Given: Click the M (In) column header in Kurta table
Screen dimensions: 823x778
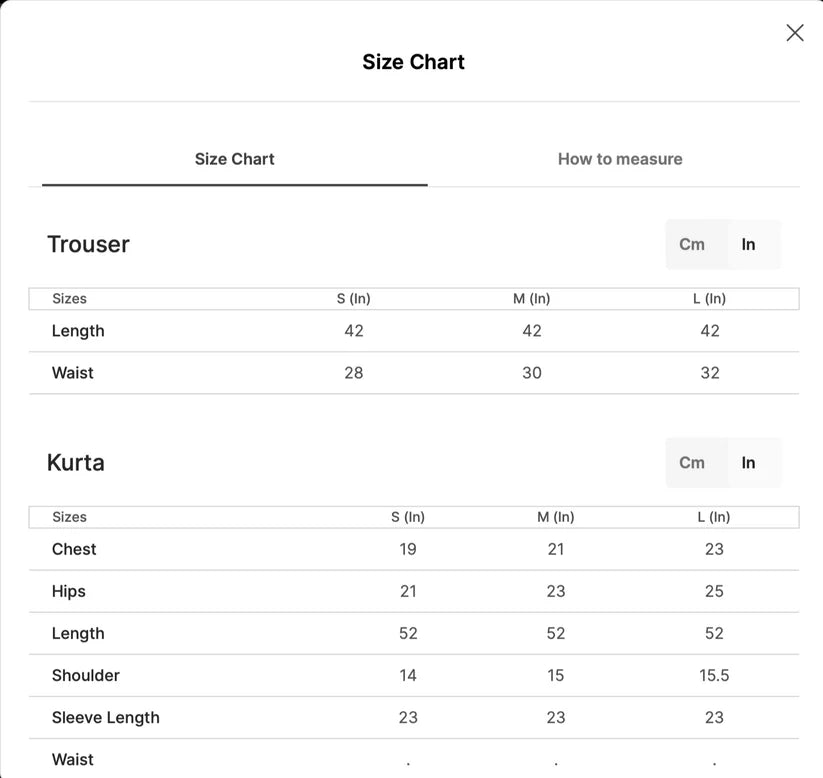Looking at the screenshot, I should (556, 517).
